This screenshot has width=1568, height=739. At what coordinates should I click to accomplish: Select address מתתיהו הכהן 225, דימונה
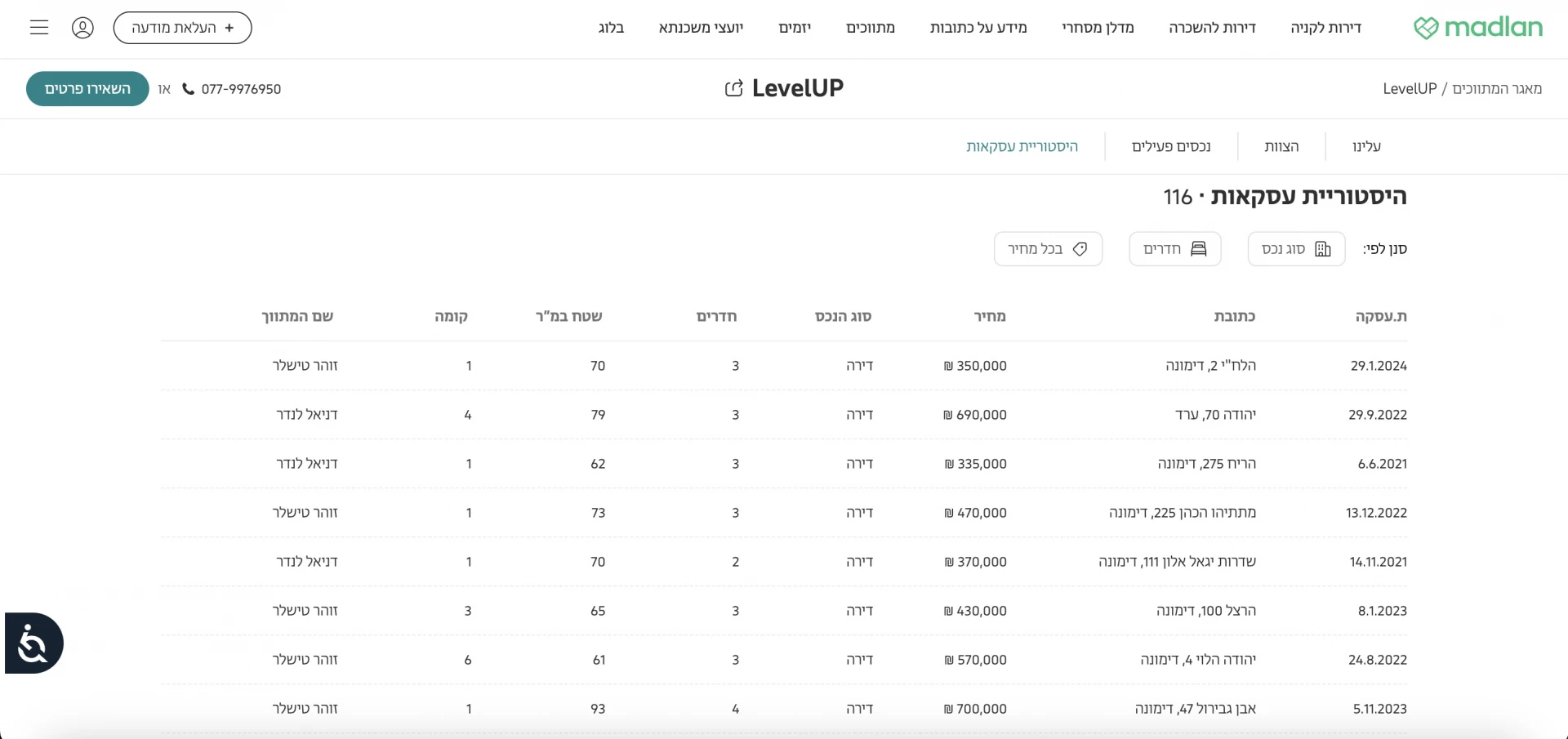pyautogui.click(x=1183, y=513)
